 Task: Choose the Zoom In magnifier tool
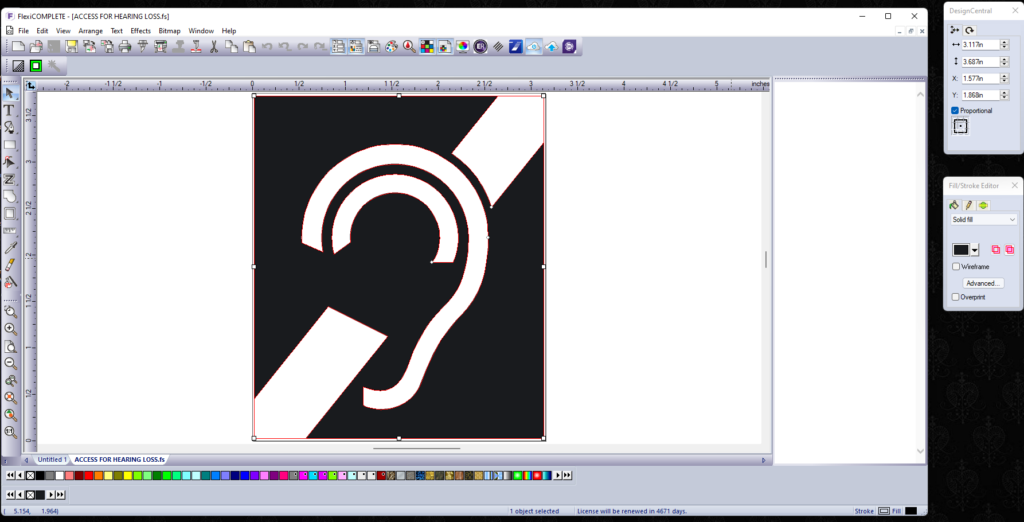10,329
